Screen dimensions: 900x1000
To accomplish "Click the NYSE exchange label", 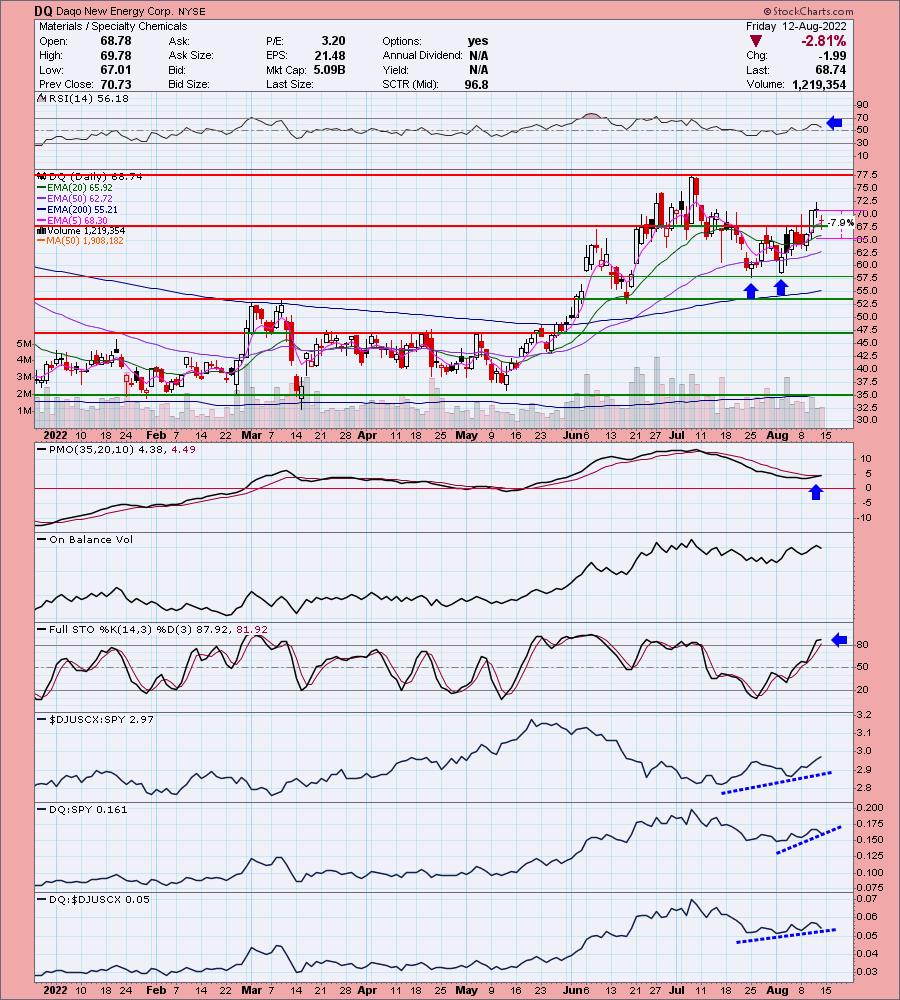I will [x=191, y=11].
